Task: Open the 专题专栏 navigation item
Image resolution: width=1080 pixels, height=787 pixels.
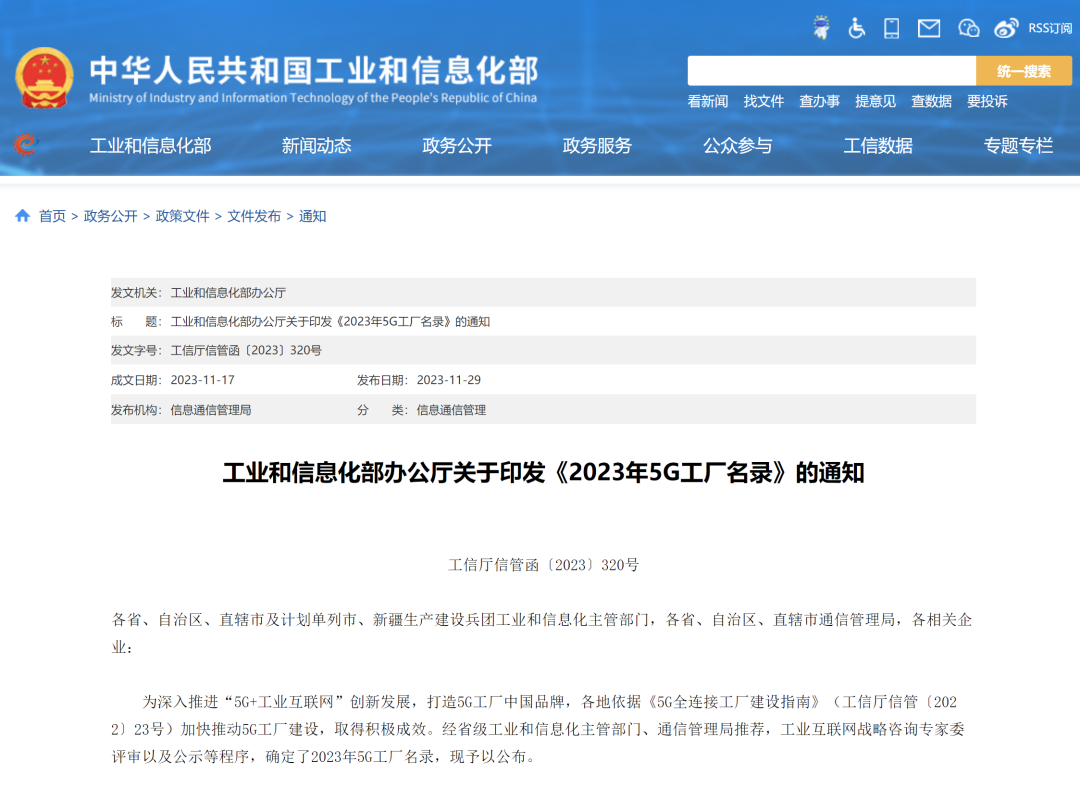Action: click(1018, 146)
